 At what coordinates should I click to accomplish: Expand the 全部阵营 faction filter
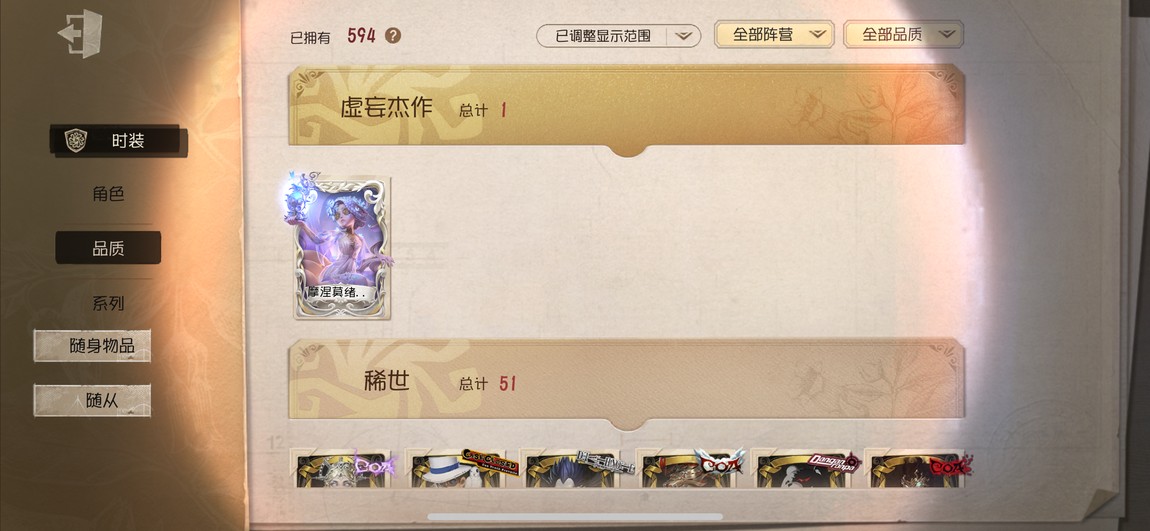point(774,34)
